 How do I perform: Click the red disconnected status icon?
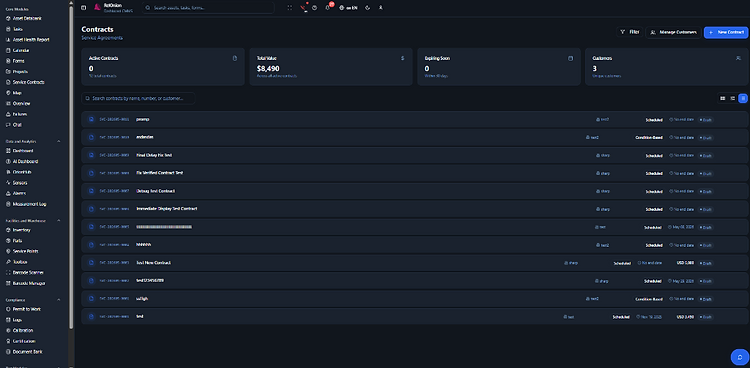pyautogui.click(x=303, y=8)
